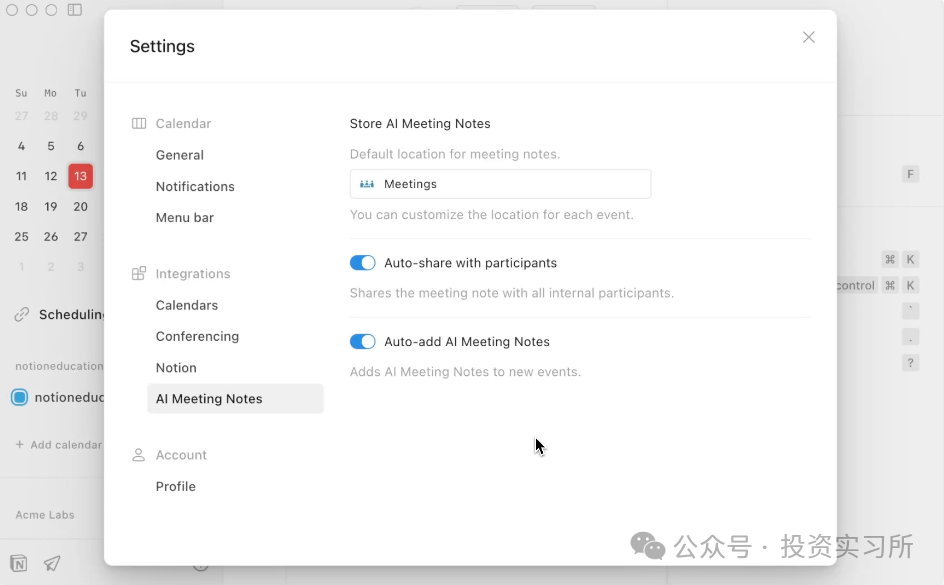The image size is (944, 585).
Task: Click the Account section header
Action: [x=181, y=455]
